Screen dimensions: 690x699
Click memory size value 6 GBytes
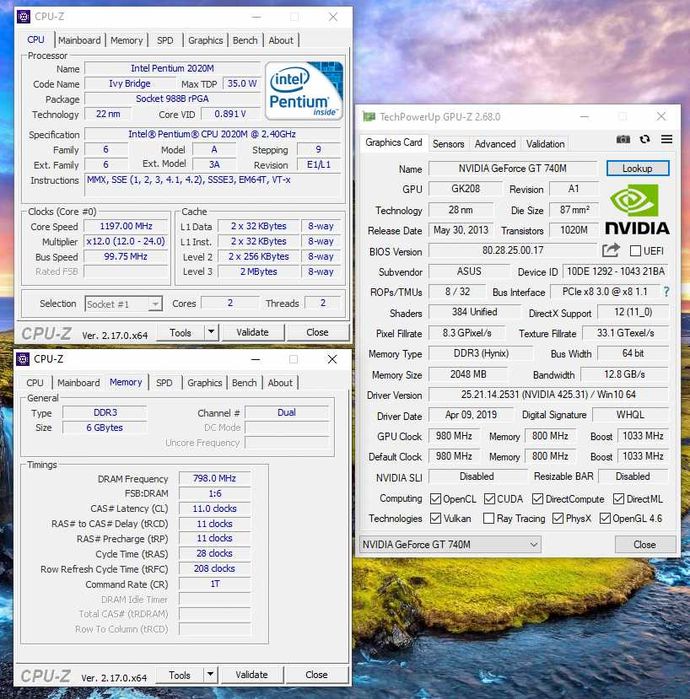click(105, 428)
